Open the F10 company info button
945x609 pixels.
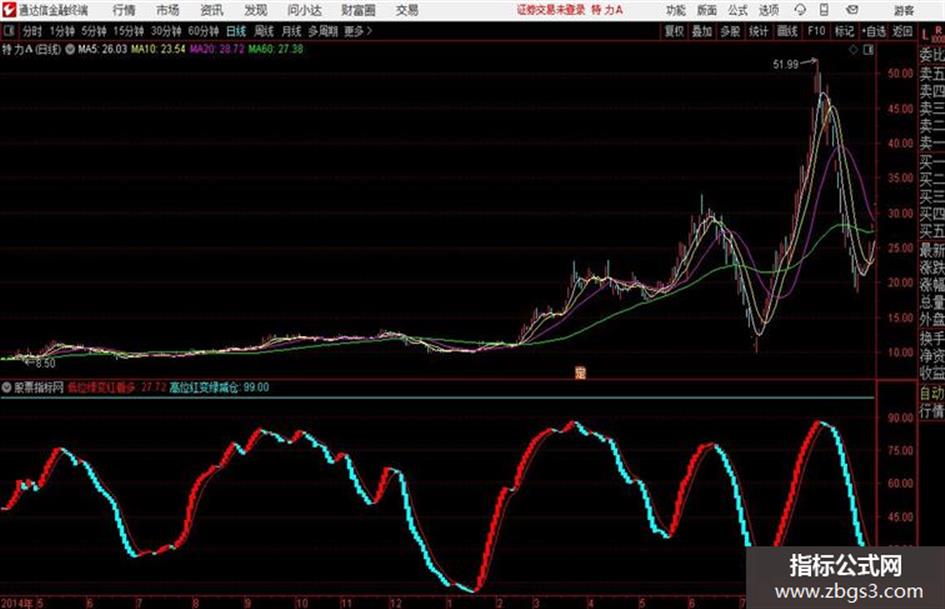[x=816, y=31]
